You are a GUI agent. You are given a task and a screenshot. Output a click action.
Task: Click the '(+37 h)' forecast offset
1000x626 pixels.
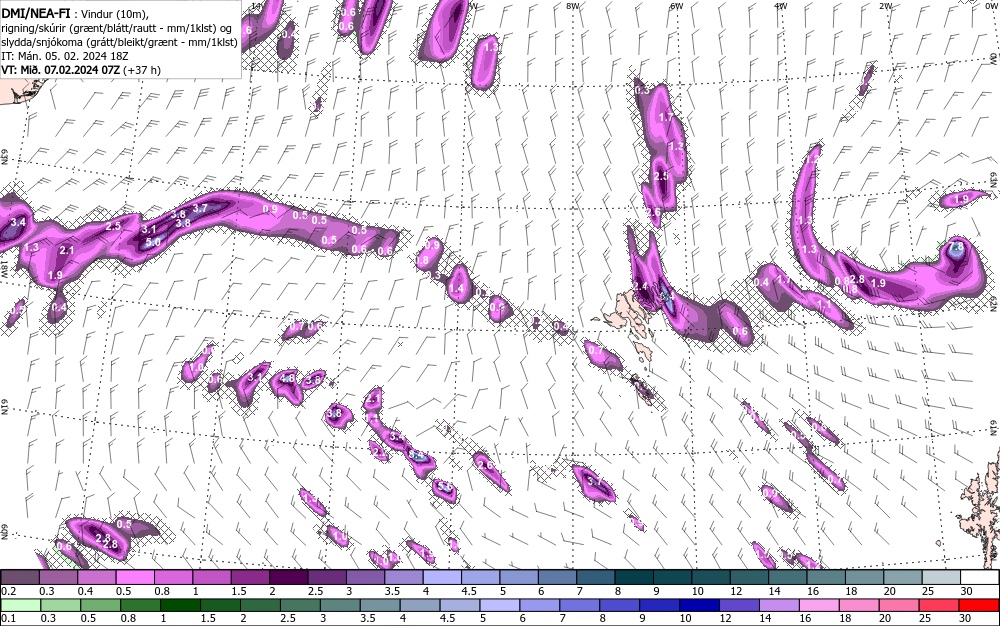(142, 69)
